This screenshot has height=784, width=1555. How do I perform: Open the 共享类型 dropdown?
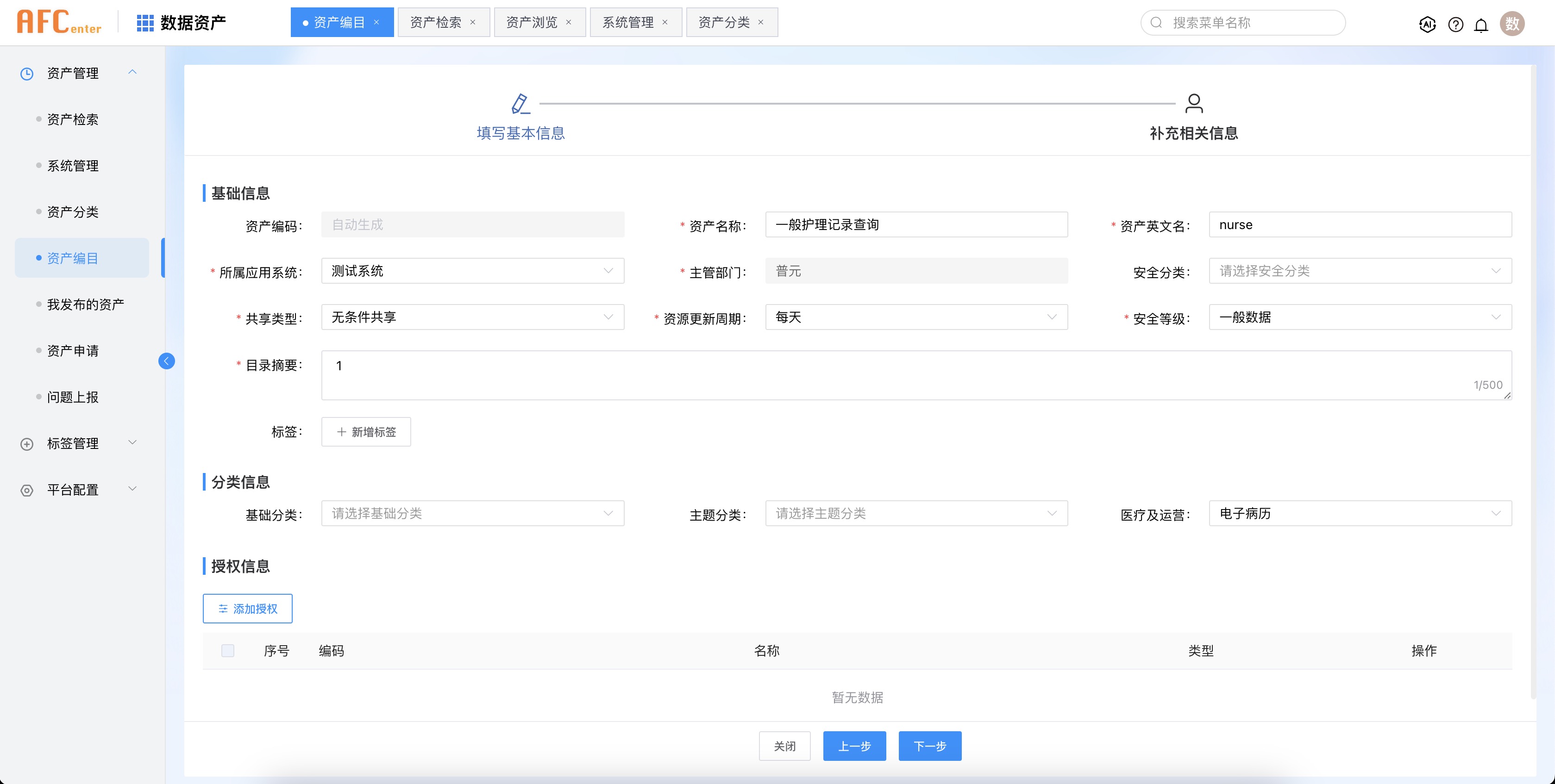473,317
